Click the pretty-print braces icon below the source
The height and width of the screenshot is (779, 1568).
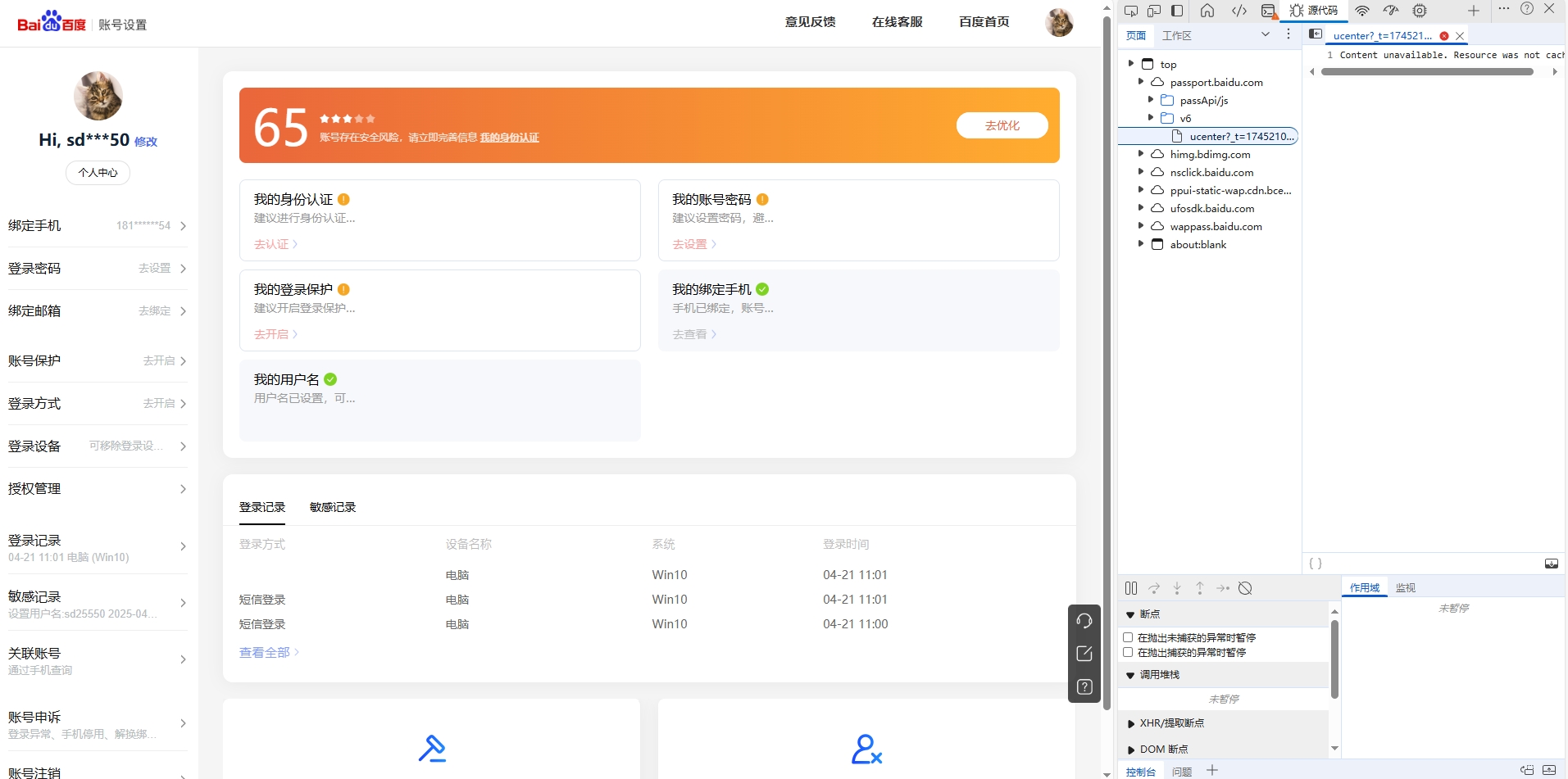click(x=1316, y=564)
